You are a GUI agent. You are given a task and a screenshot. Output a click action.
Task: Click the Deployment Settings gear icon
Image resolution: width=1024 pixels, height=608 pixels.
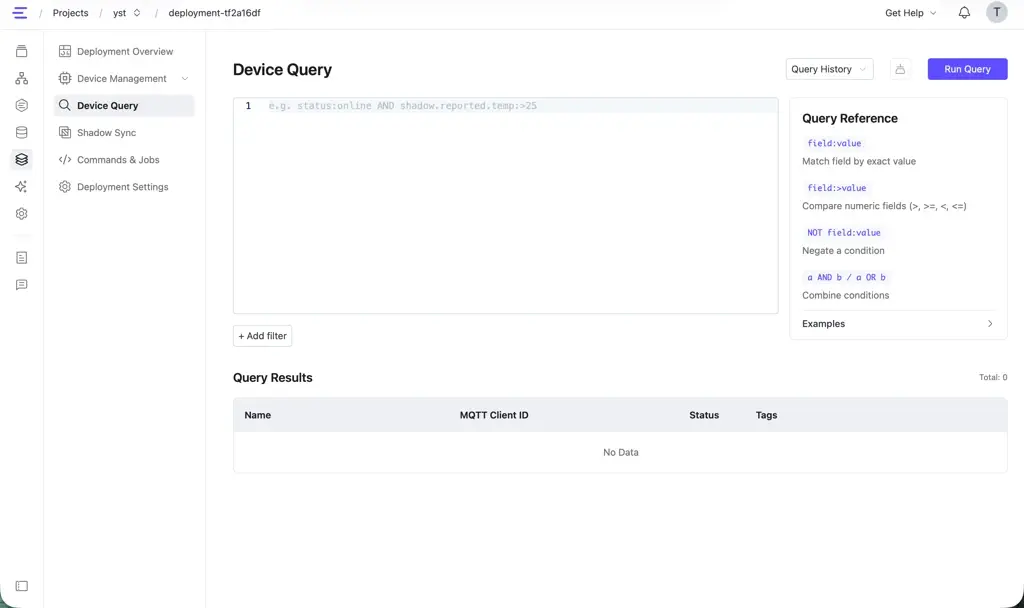65,187
